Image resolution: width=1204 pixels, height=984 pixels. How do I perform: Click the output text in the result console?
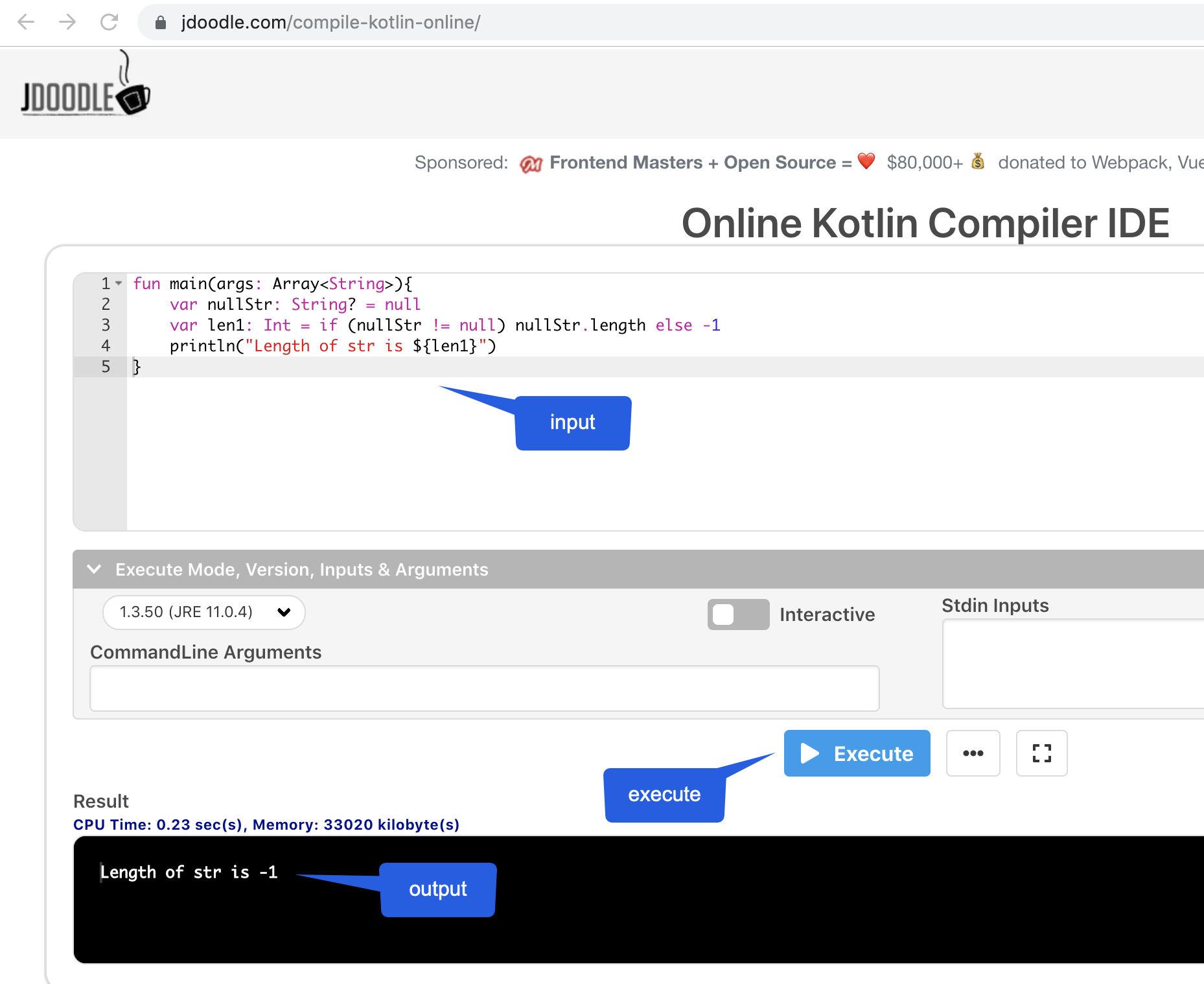(189, 872)
